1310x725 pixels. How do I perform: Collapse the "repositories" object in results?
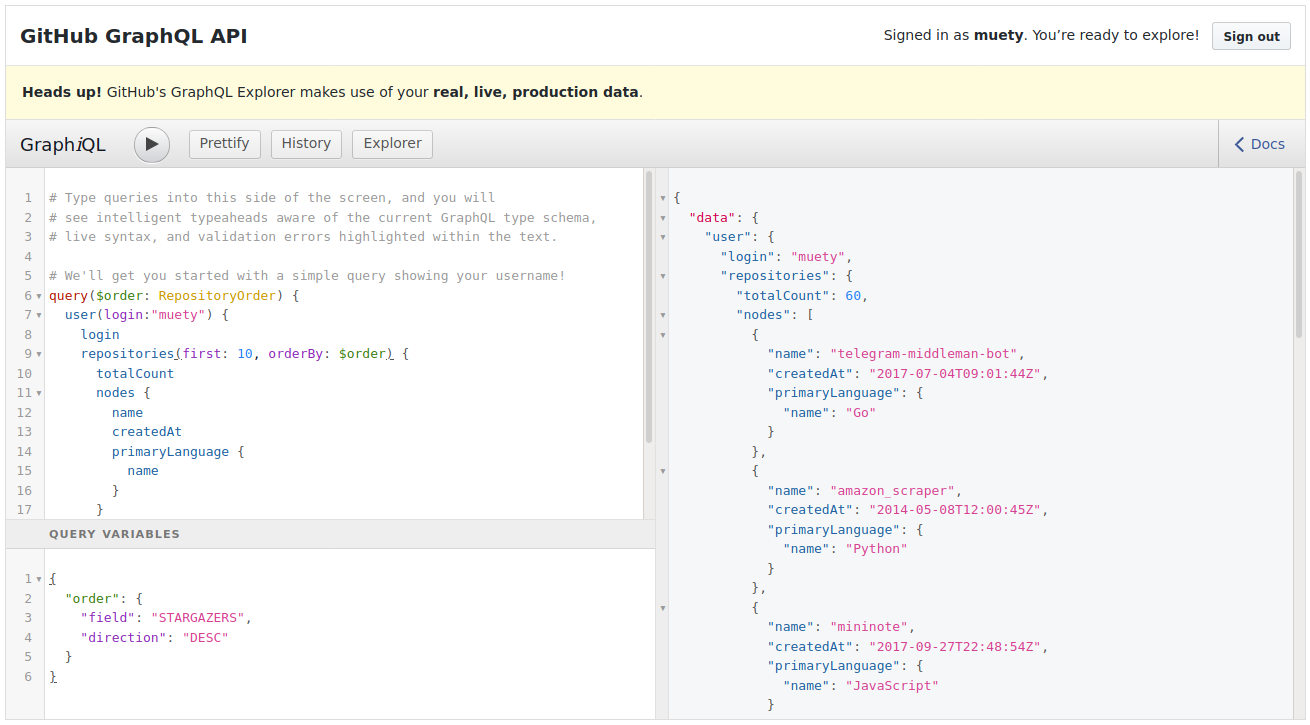pyautogui.click(x=662, y=277)
